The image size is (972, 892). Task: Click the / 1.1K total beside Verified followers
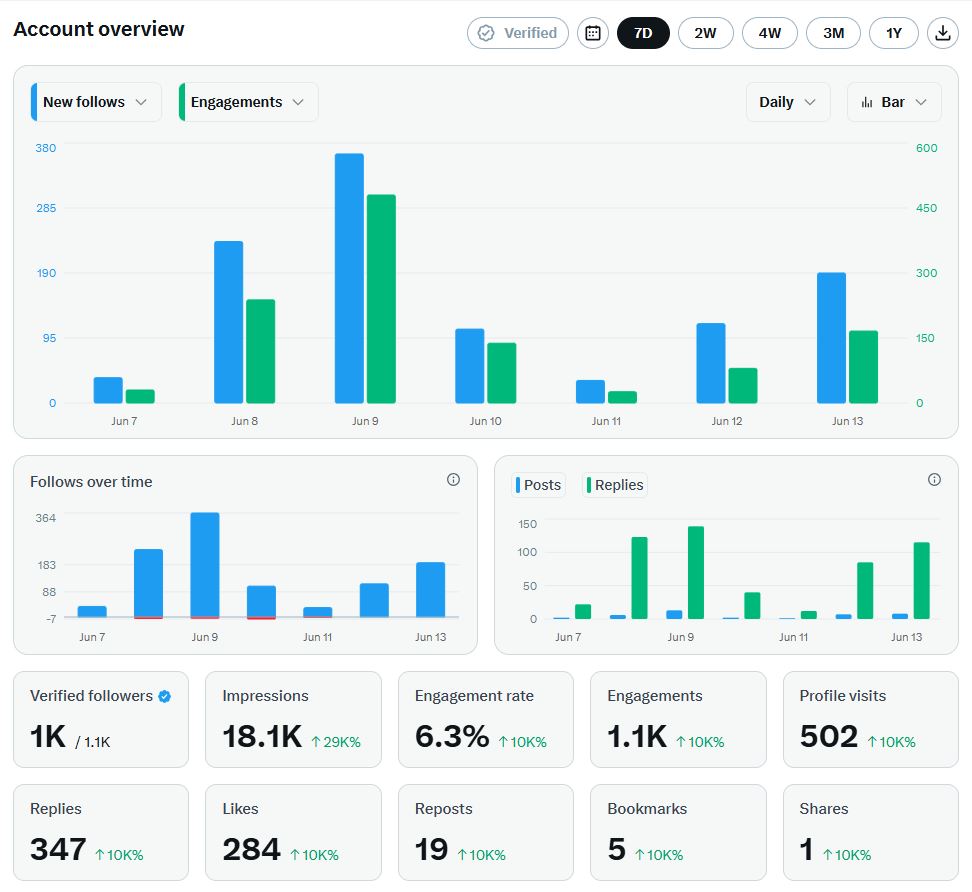coord(92,742)
